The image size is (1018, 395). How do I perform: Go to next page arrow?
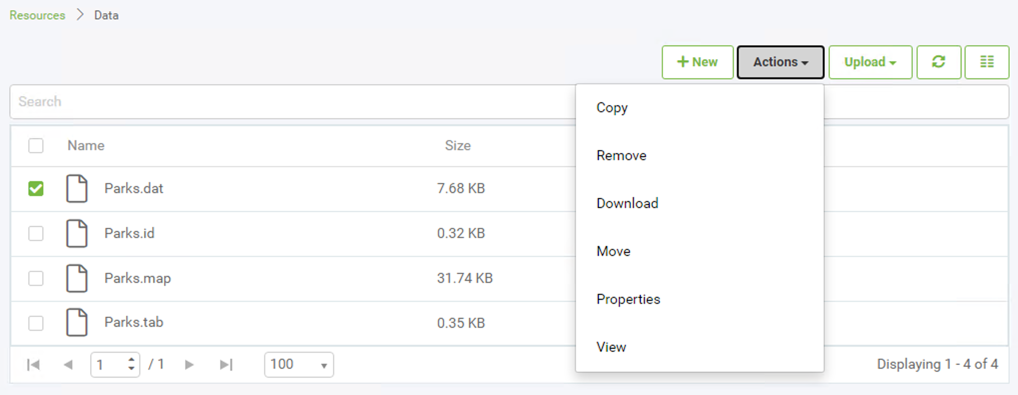pos(190,364)
